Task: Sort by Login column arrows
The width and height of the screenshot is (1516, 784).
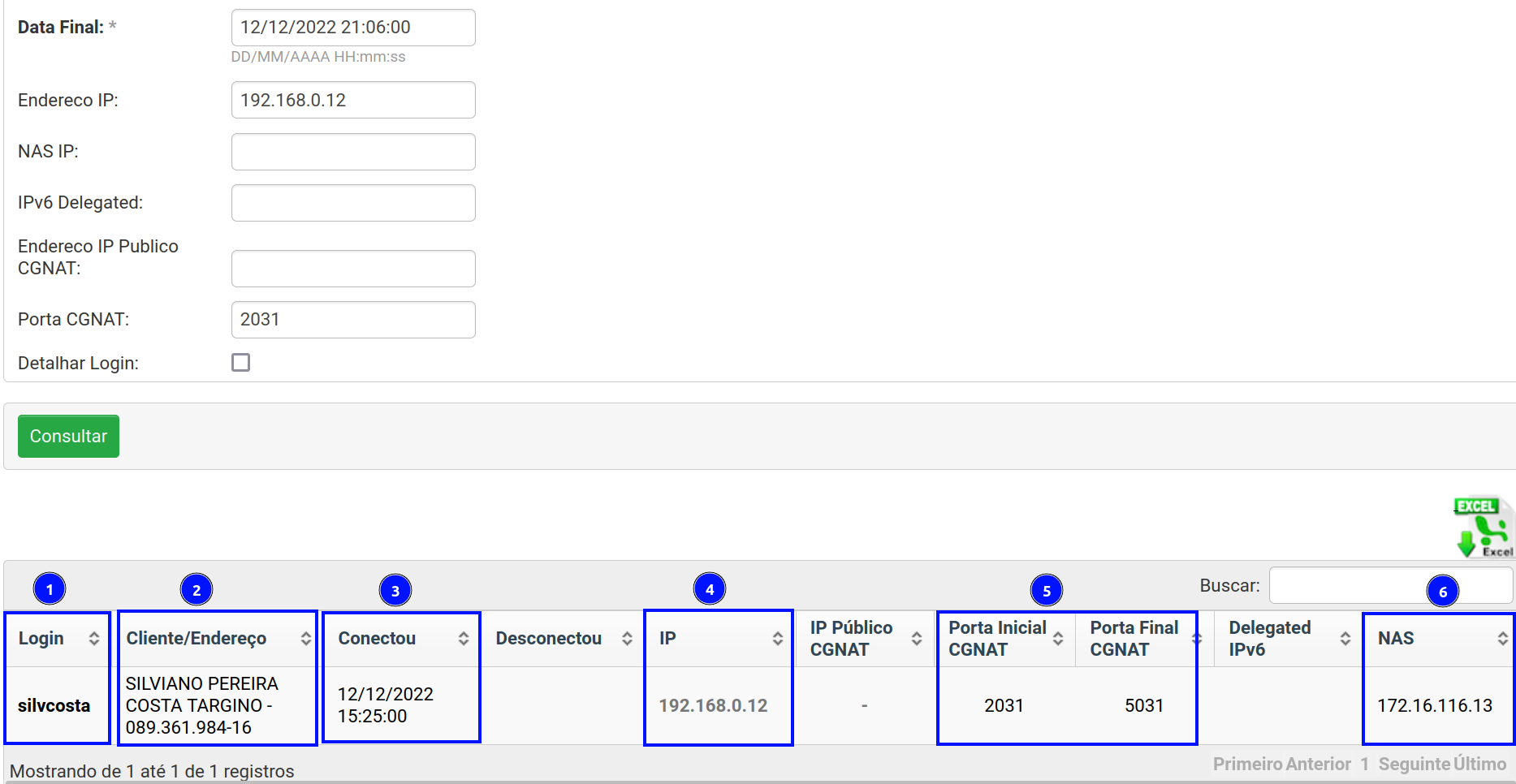Action: click(94, 639)
